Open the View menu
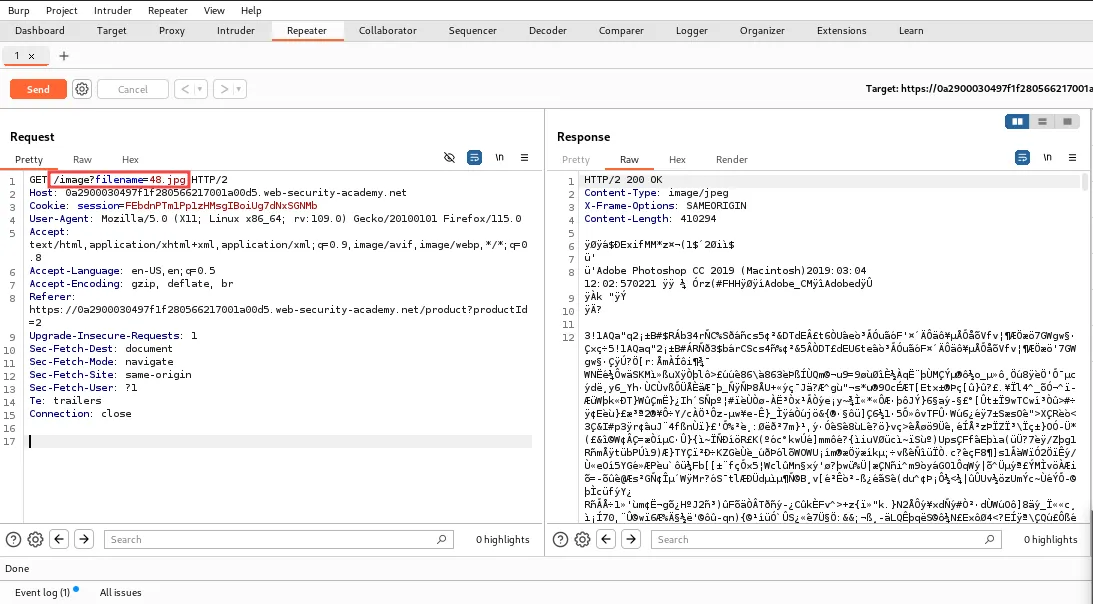Viewport: 1093px width, 604px height. click(214, 10)
